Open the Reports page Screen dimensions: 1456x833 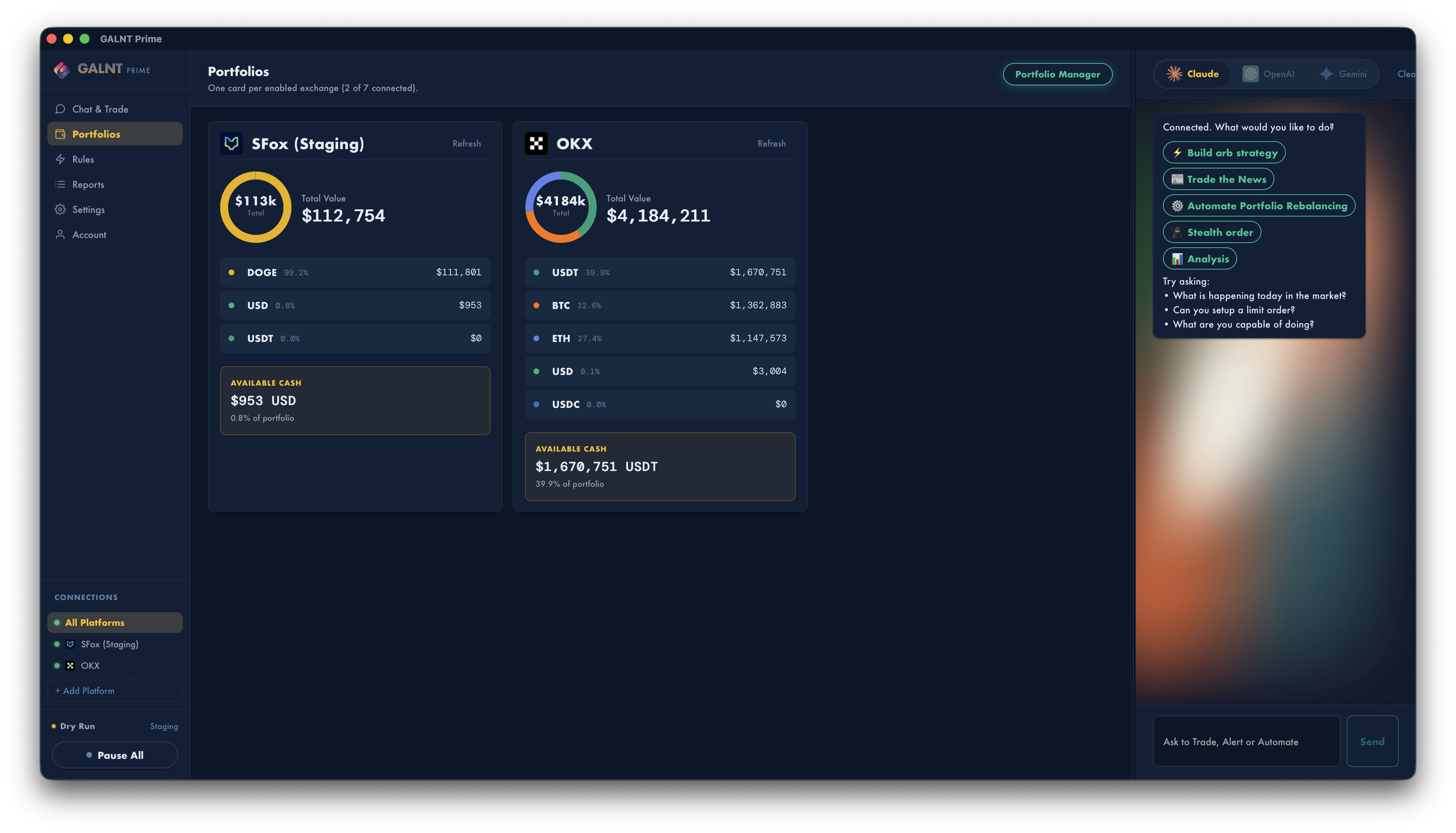(115, 184)
